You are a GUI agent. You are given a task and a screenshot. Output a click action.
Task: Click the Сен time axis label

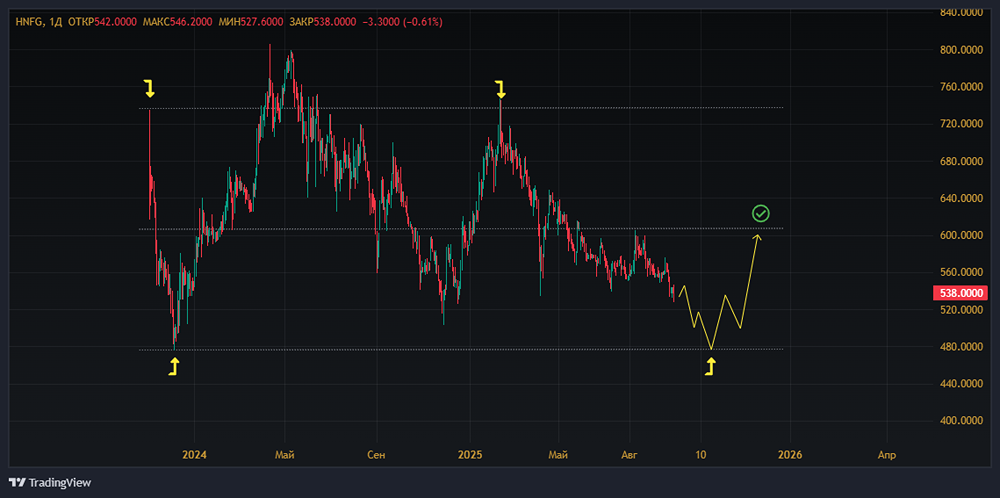(377, 455)
